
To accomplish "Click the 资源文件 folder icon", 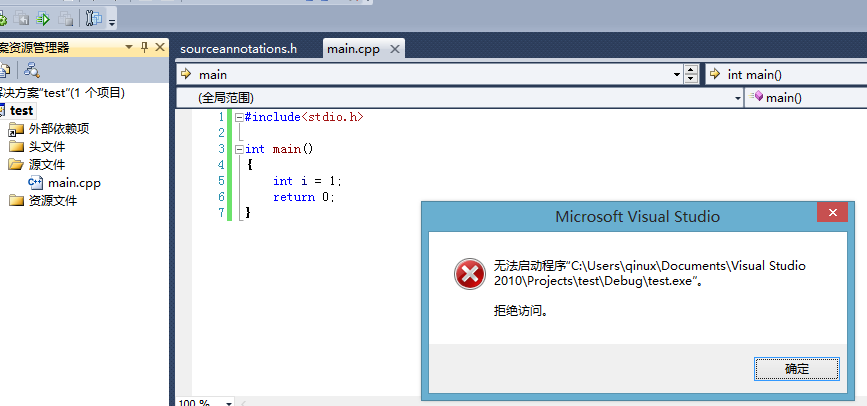I will (16, 201).
